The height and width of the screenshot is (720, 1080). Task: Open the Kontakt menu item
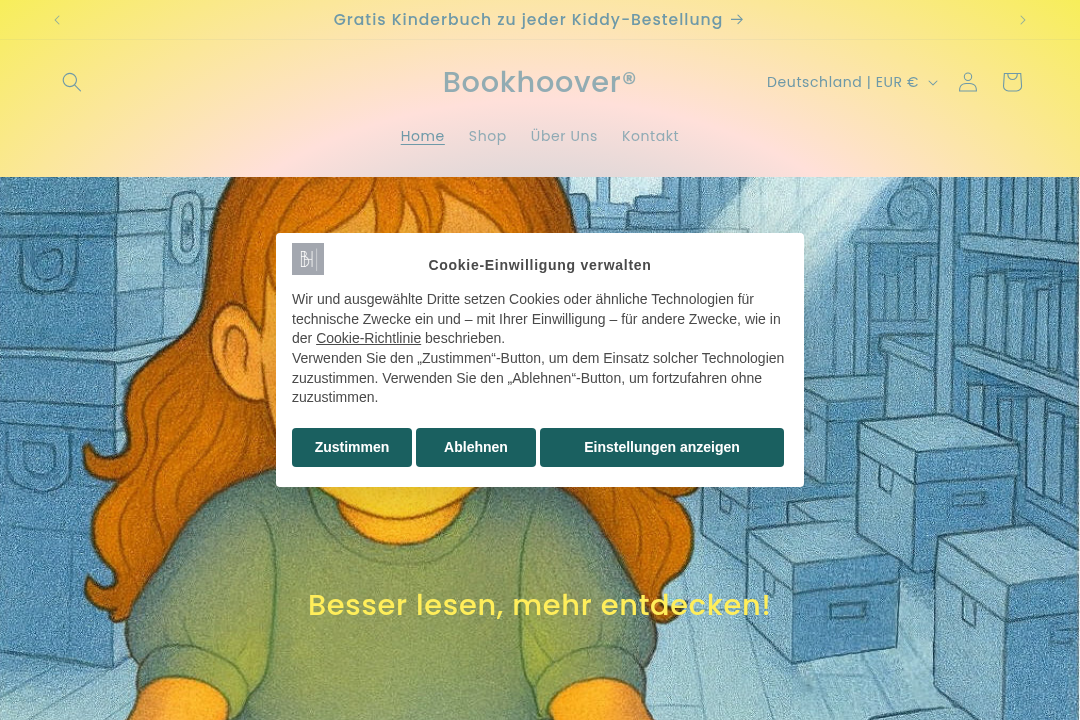click(x=650, y=136)
